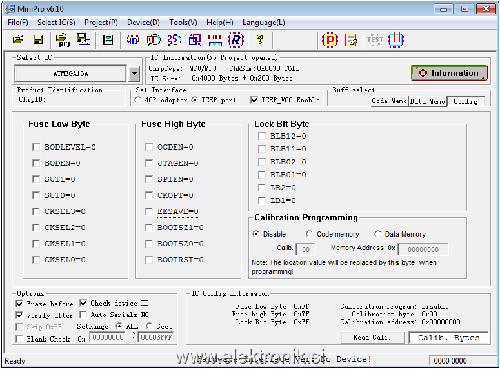Screen dimensions: 500x370
Task: Open the Project menu
Action: point(101,22)
